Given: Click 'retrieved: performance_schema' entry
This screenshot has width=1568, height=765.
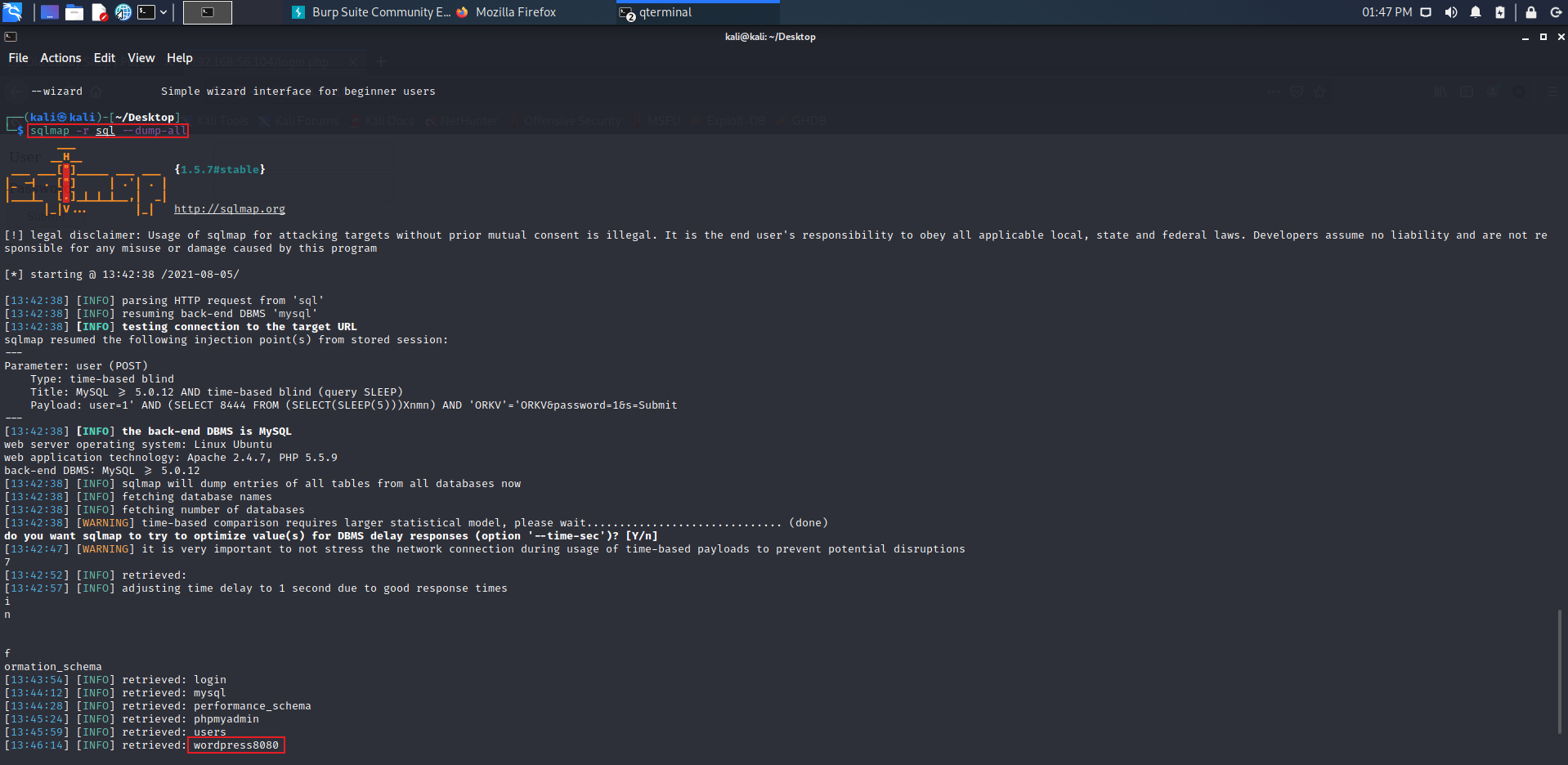Looking at the screenshot, I should (217, 706).
